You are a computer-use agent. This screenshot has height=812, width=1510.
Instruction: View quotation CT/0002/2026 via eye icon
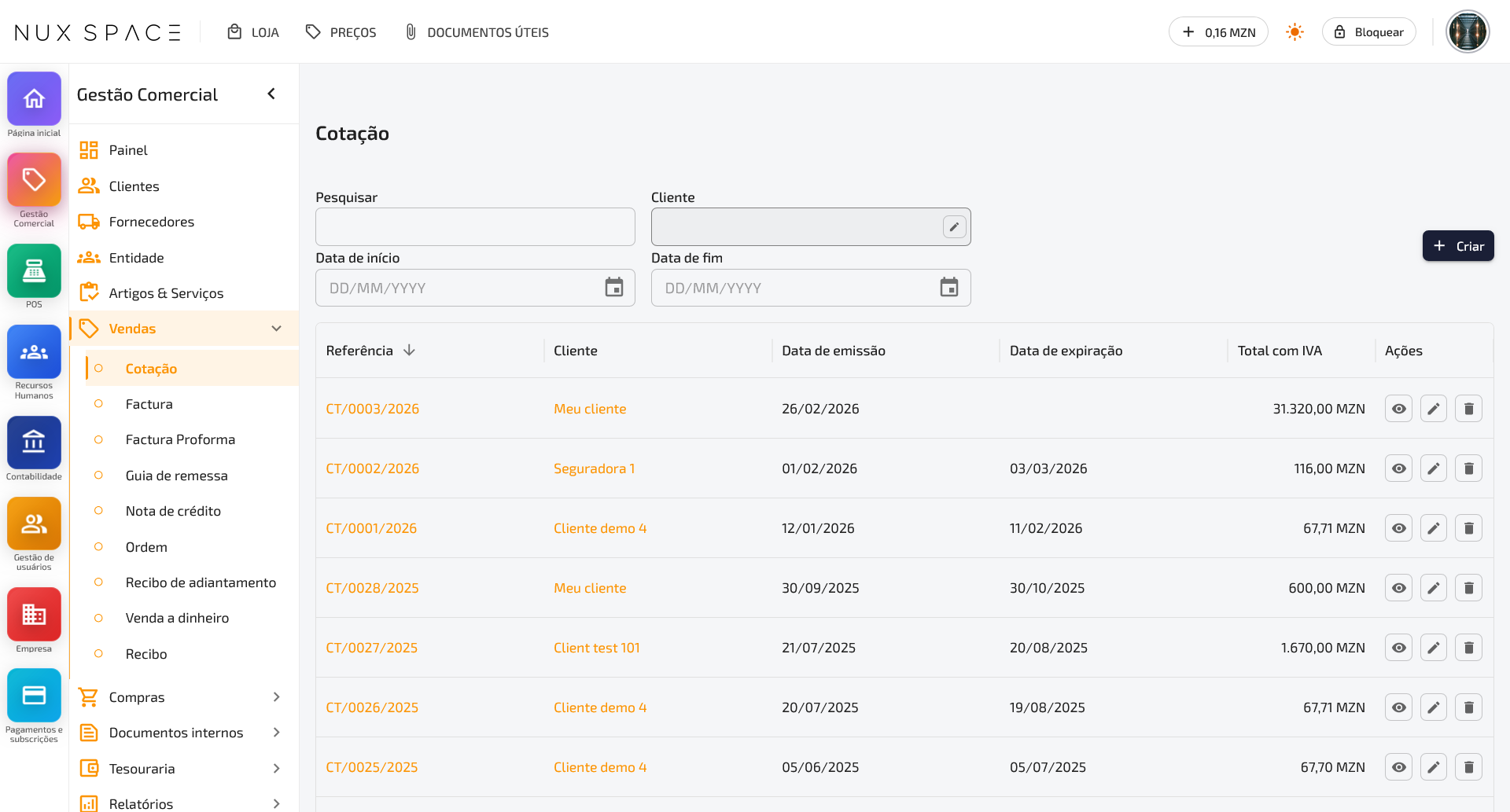coord(1398,468)
